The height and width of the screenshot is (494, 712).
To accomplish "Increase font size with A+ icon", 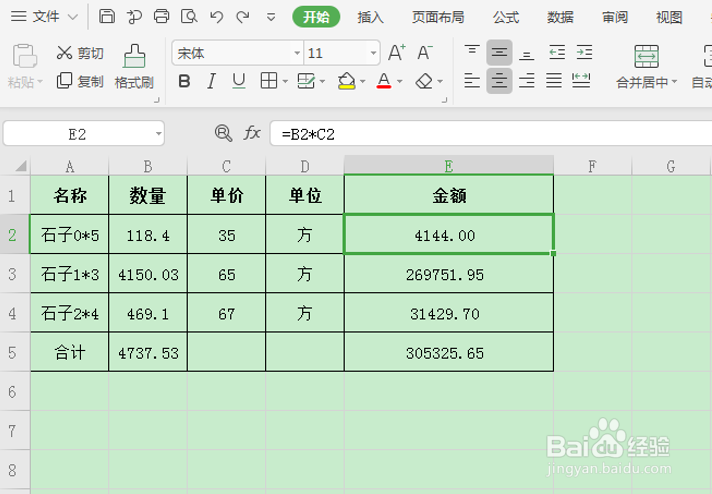I will tap(396, 53).
